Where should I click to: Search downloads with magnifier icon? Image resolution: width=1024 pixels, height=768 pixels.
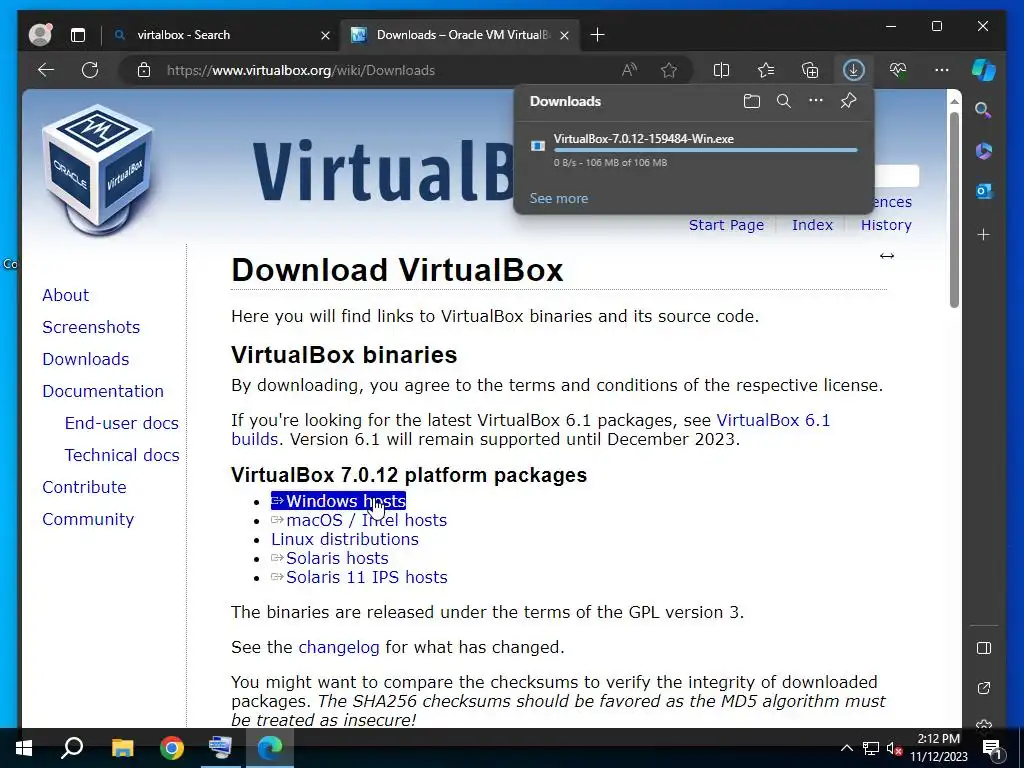coord(784,101)
